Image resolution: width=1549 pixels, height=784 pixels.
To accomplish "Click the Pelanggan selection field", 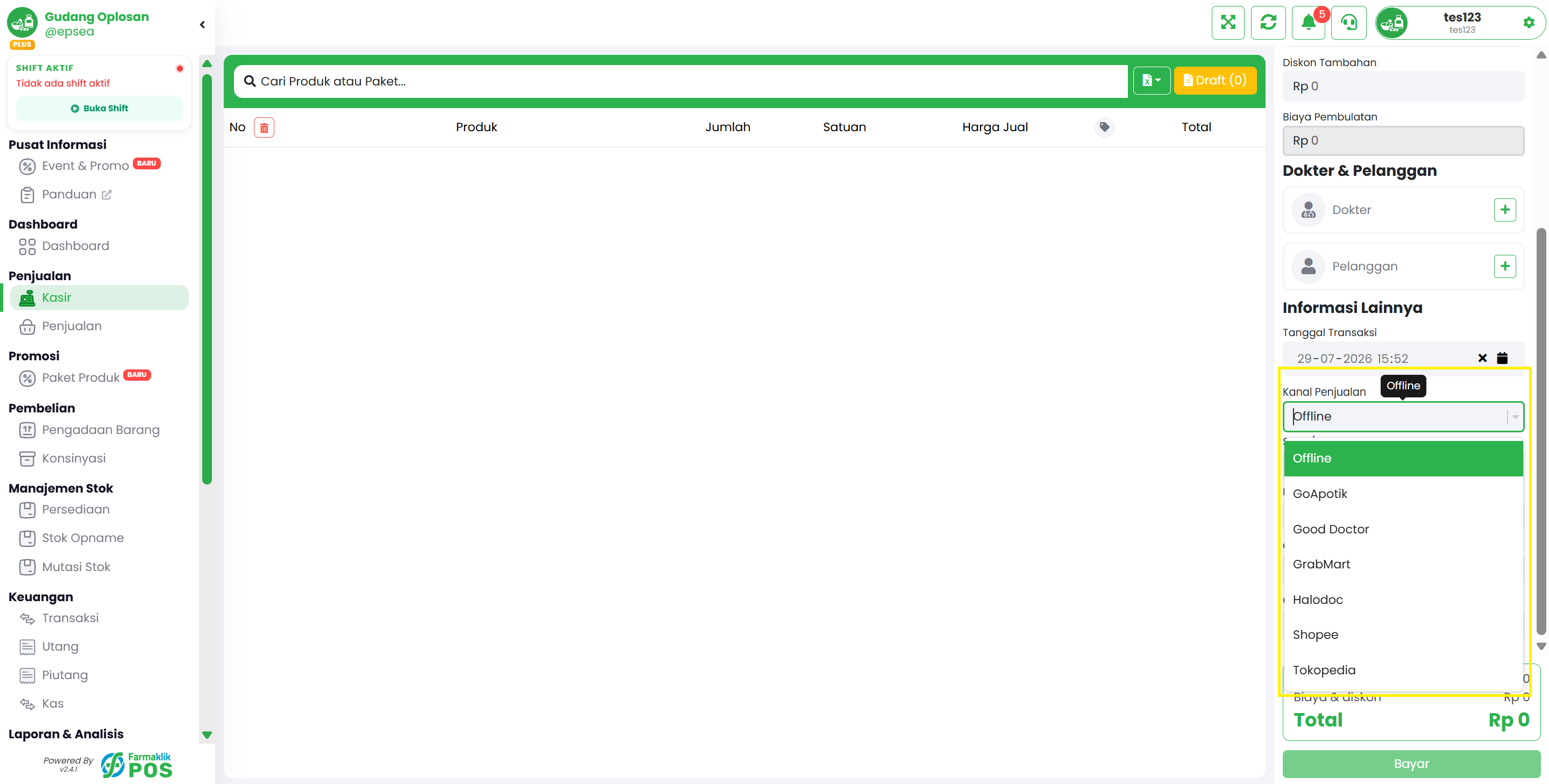I will pyautogui.click(x=1403, y=266).
